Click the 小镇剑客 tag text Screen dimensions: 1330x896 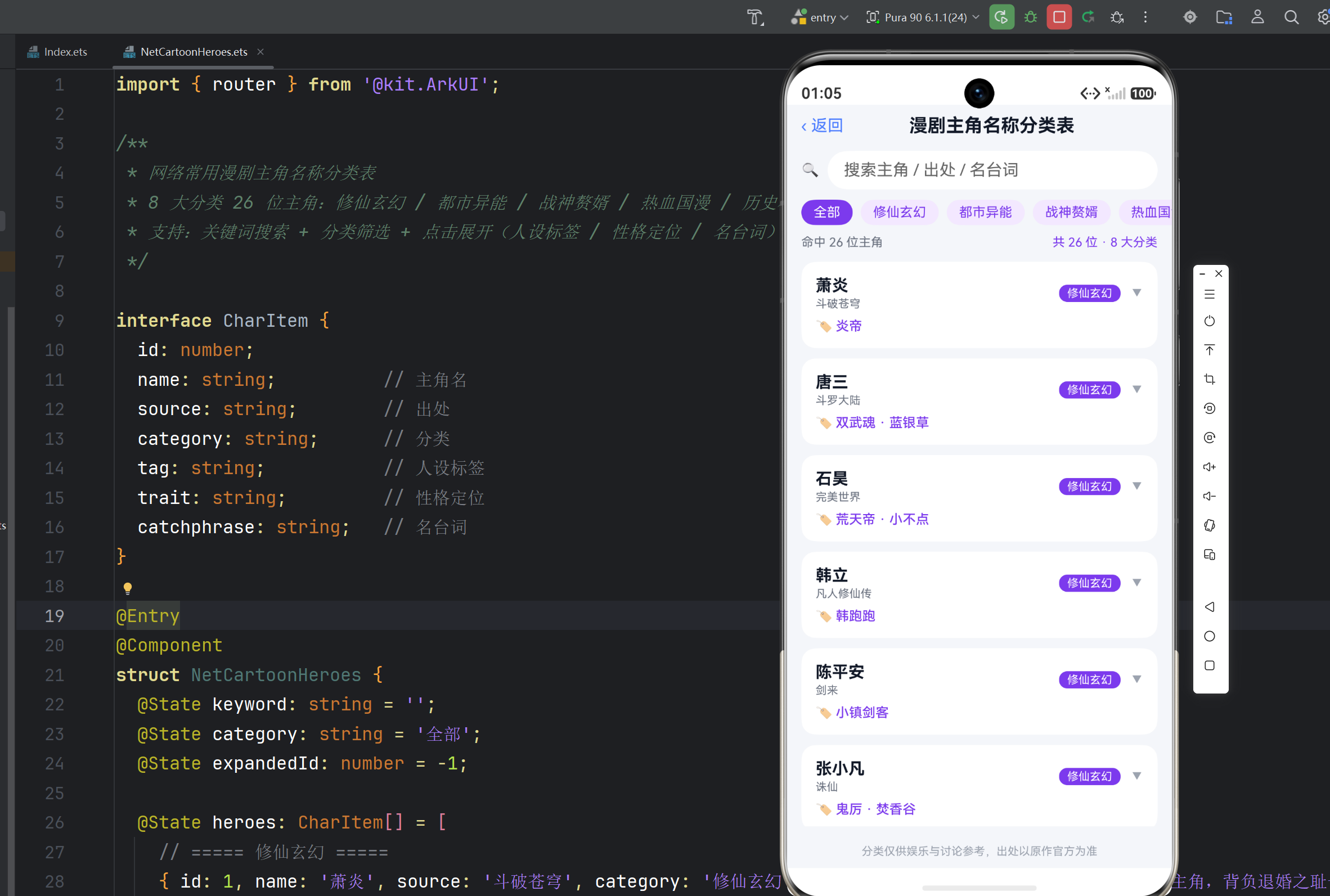pos(862,713)
